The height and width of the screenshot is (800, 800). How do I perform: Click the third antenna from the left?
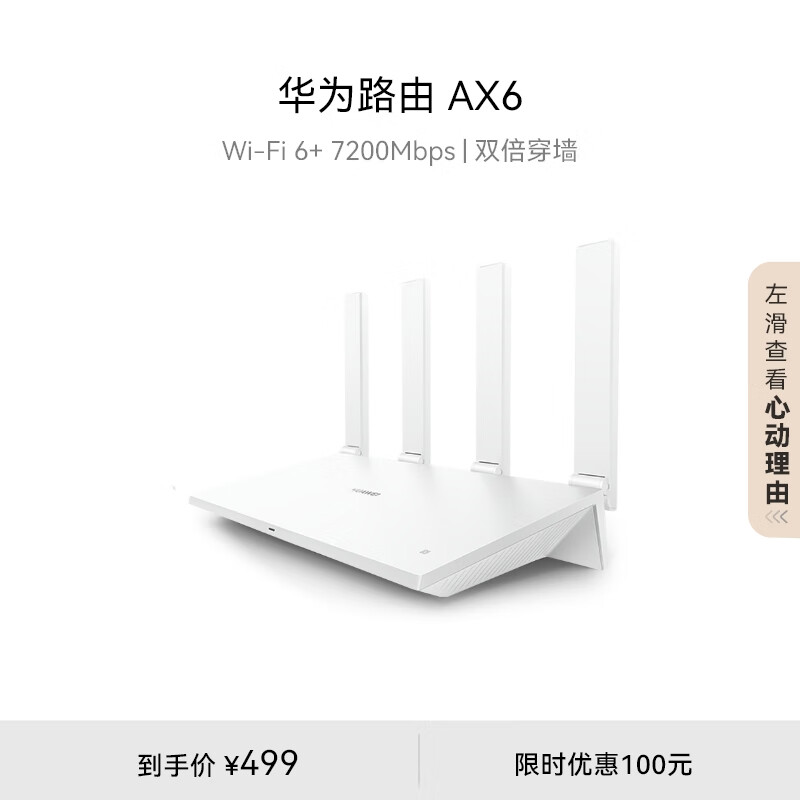pyautogui.click(x=492, y=365)
